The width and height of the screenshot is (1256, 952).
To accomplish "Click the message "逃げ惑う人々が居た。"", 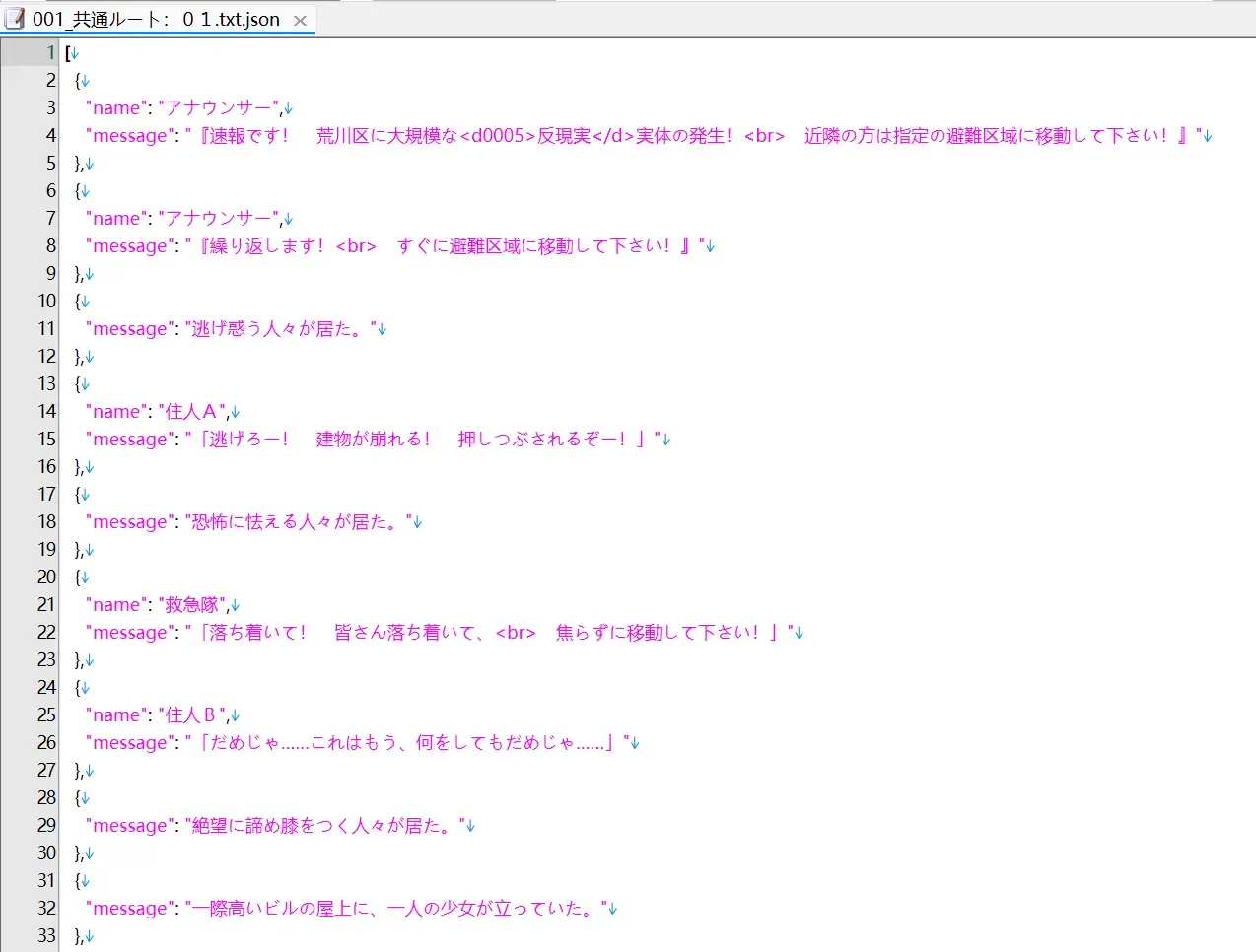I will (x=280, y=329).
